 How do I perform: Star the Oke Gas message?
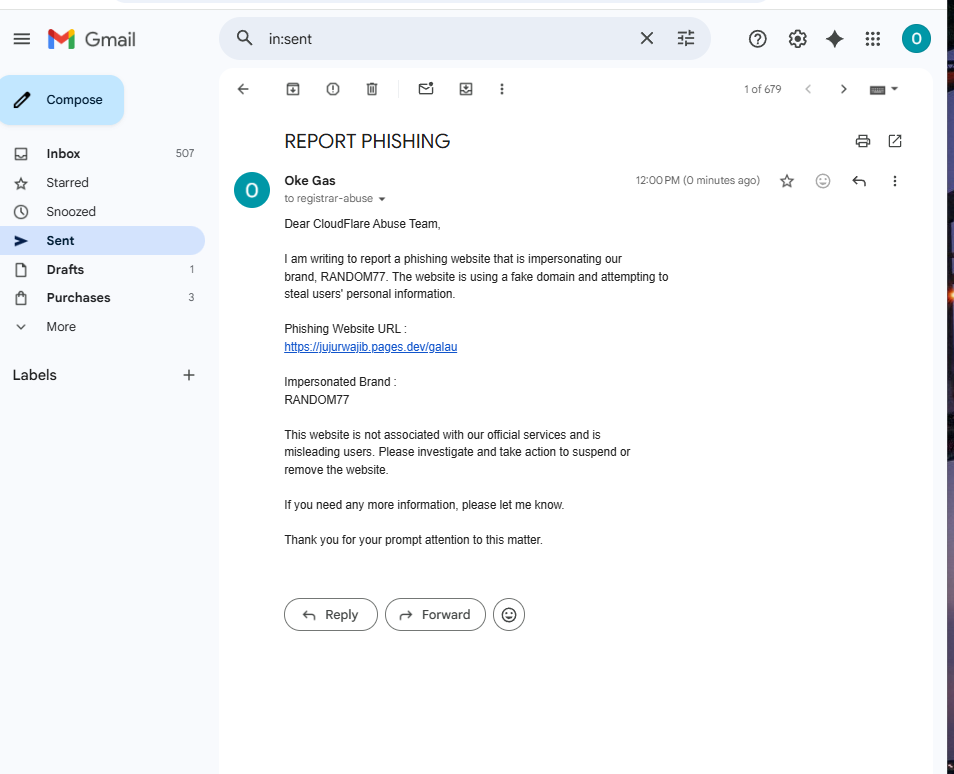[x=787, y=181]
